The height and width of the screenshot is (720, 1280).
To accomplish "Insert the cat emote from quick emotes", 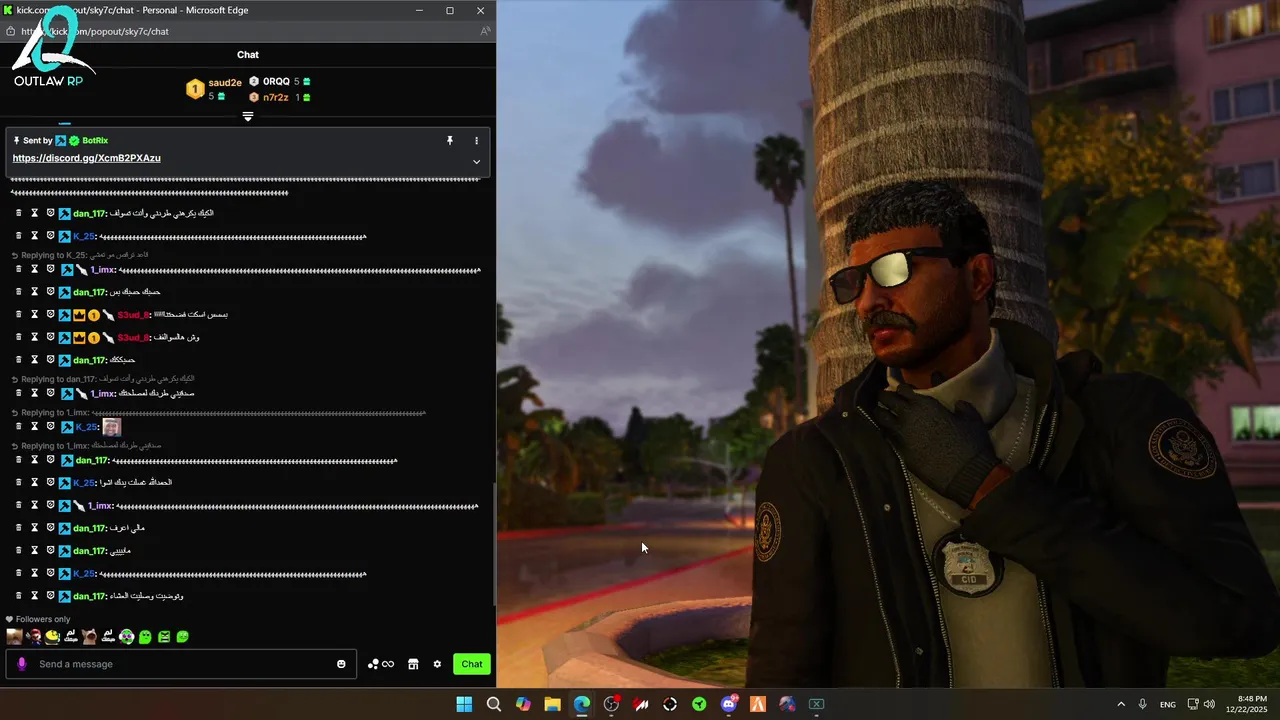I will pos(89,636).
